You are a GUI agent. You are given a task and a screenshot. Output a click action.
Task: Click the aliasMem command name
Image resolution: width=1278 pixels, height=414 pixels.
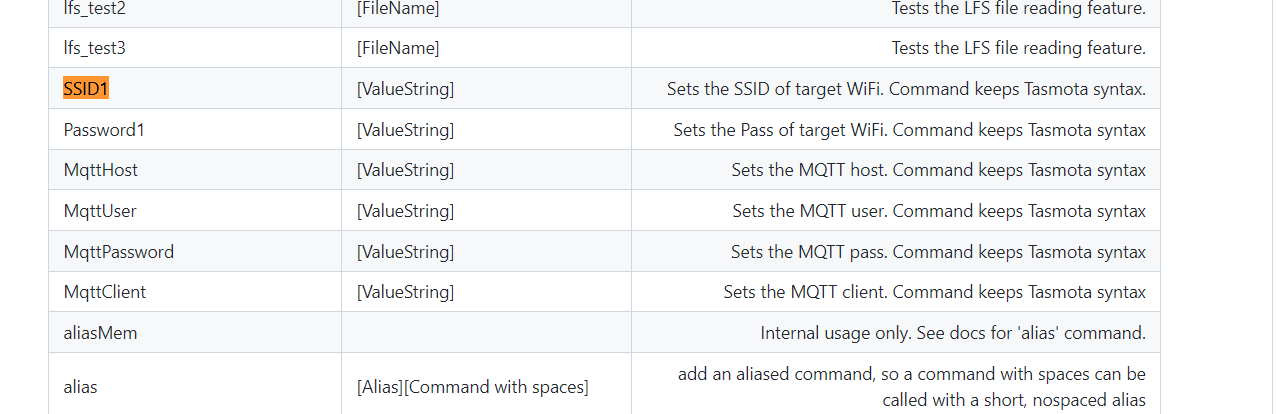coord(100,333)
